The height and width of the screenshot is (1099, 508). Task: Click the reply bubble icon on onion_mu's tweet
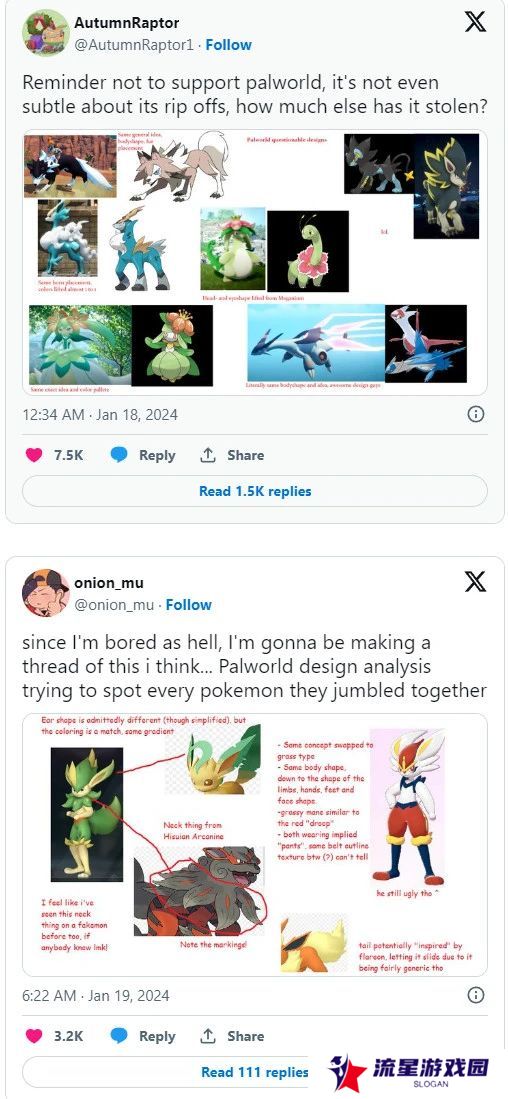tap(119, 1036)
